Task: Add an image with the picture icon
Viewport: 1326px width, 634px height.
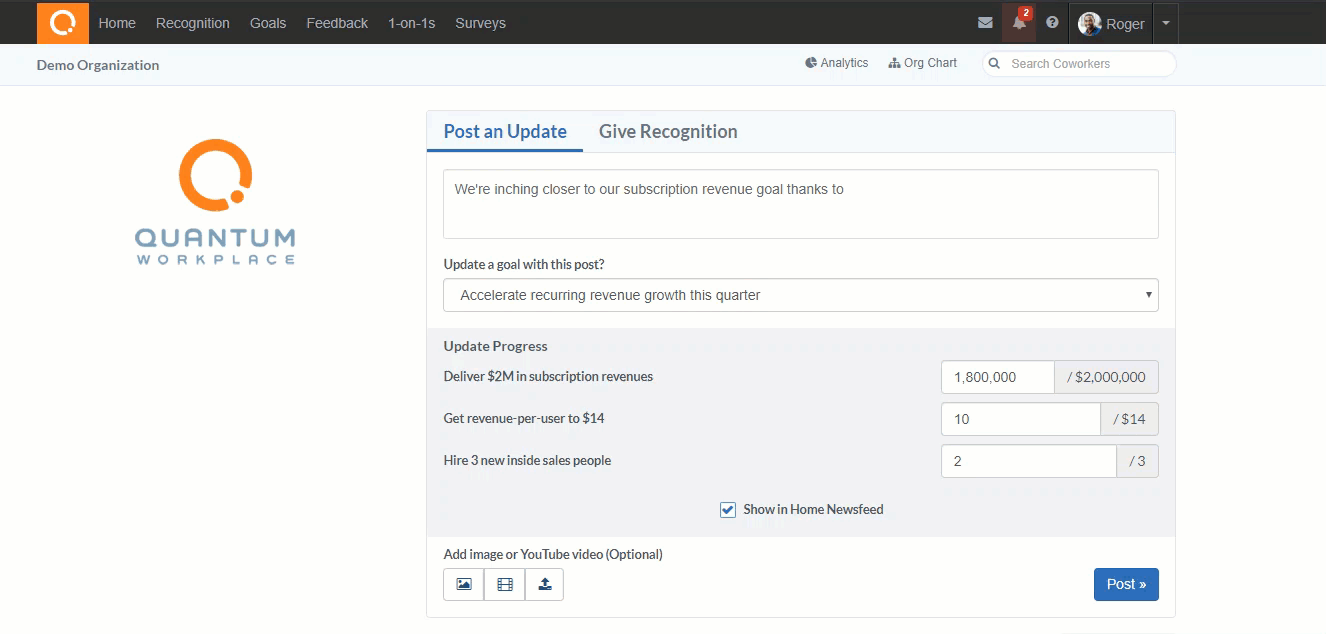Action: [x=464, y=584]
